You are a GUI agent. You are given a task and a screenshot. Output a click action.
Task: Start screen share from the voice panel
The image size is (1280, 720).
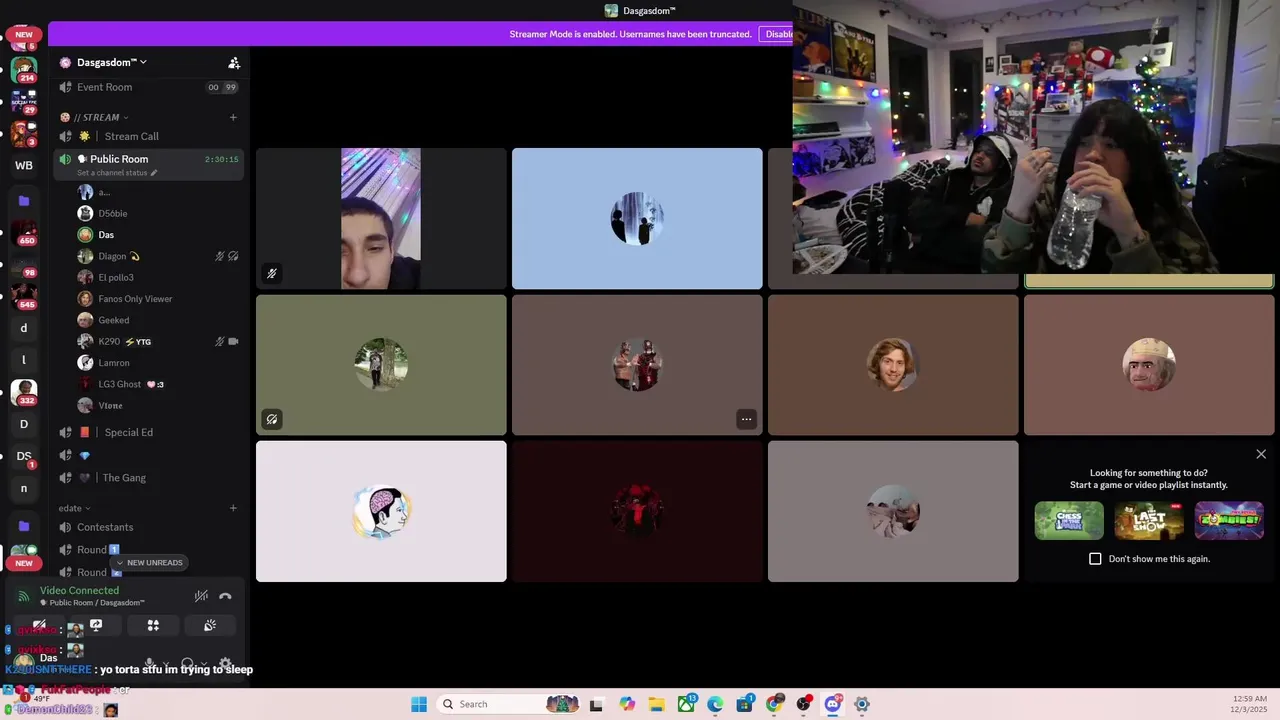(96, 625)
